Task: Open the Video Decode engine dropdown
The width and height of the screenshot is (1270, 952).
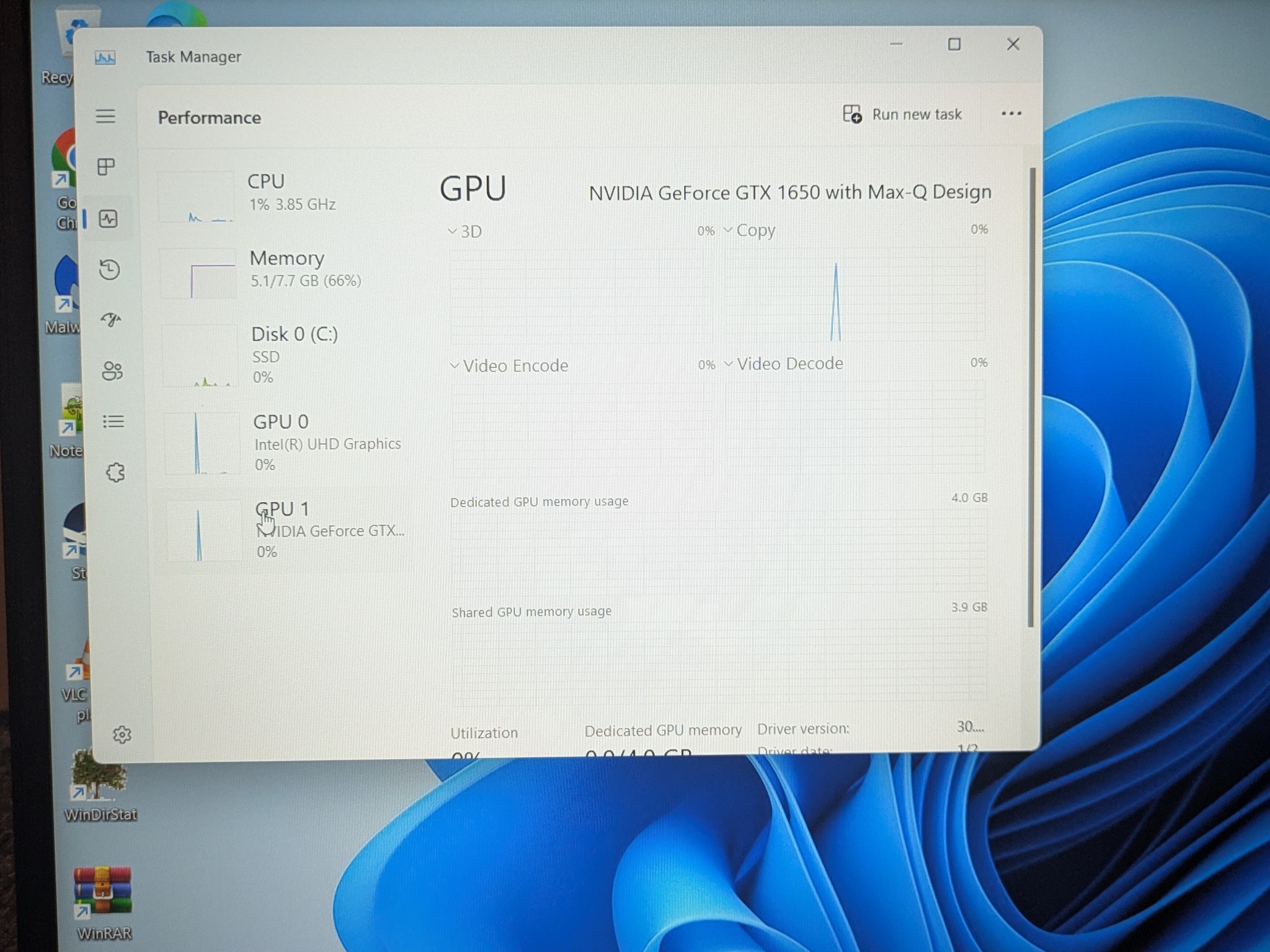Action: (783, 364)
